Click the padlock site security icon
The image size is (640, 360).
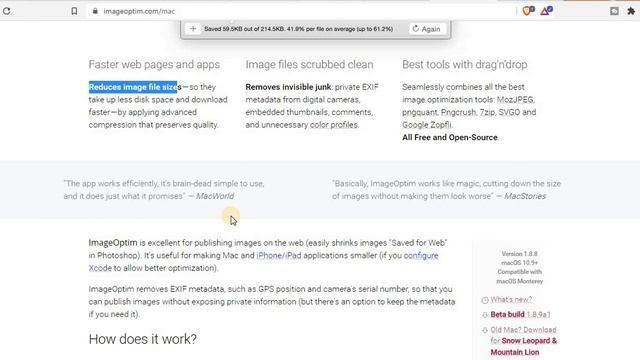tap(95, 11)
